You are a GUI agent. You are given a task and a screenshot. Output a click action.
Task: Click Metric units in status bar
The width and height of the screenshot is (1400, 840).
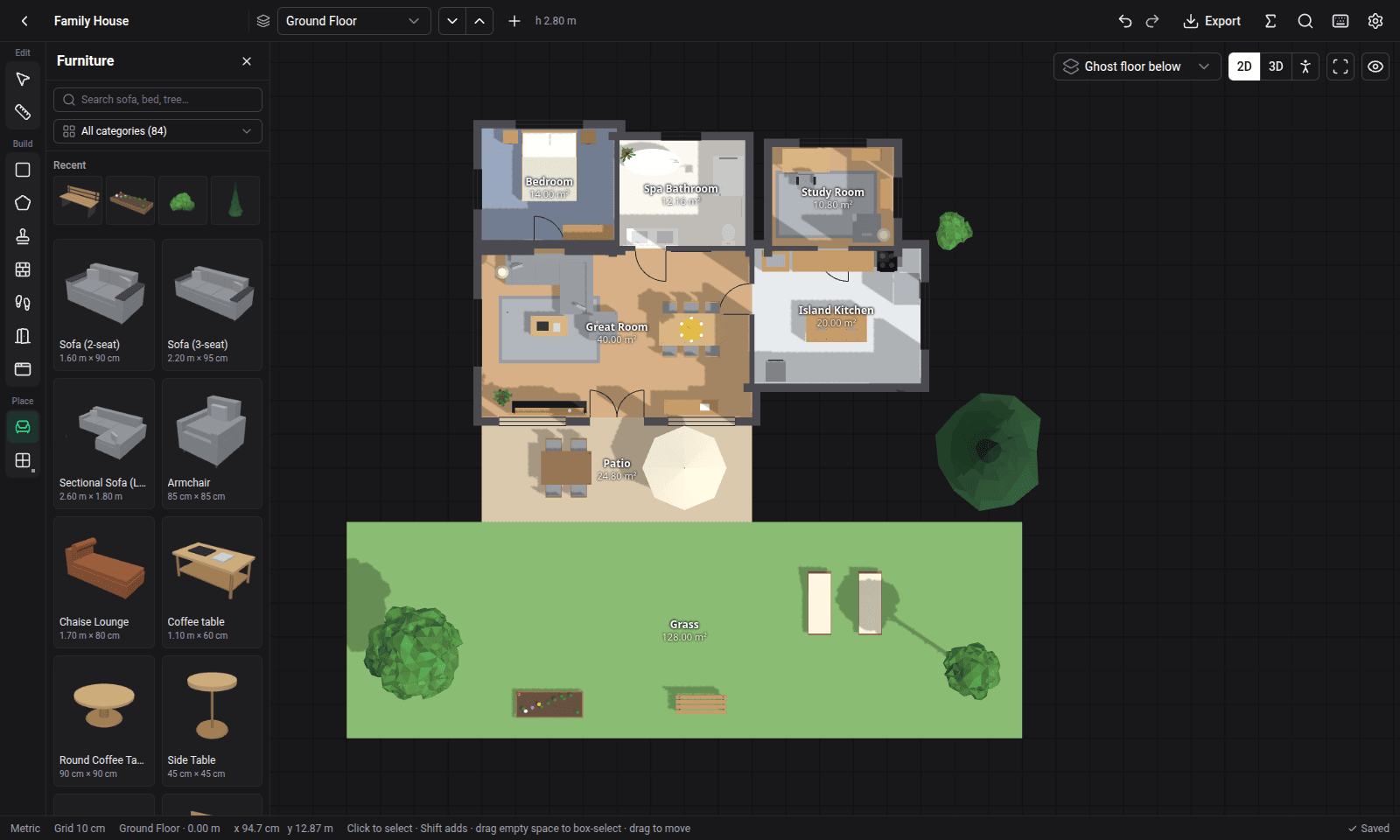click(x=25, y=829)
